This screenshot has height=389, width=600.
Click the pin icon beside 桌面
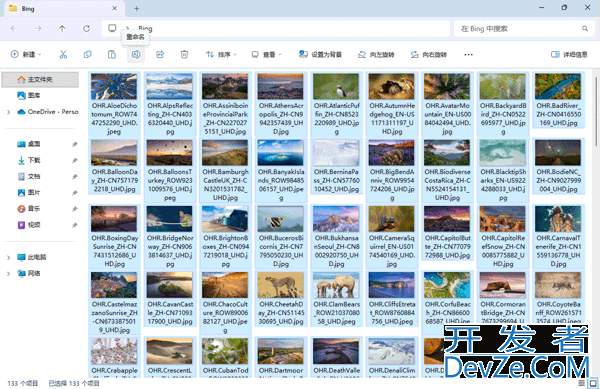click(75, 144)
